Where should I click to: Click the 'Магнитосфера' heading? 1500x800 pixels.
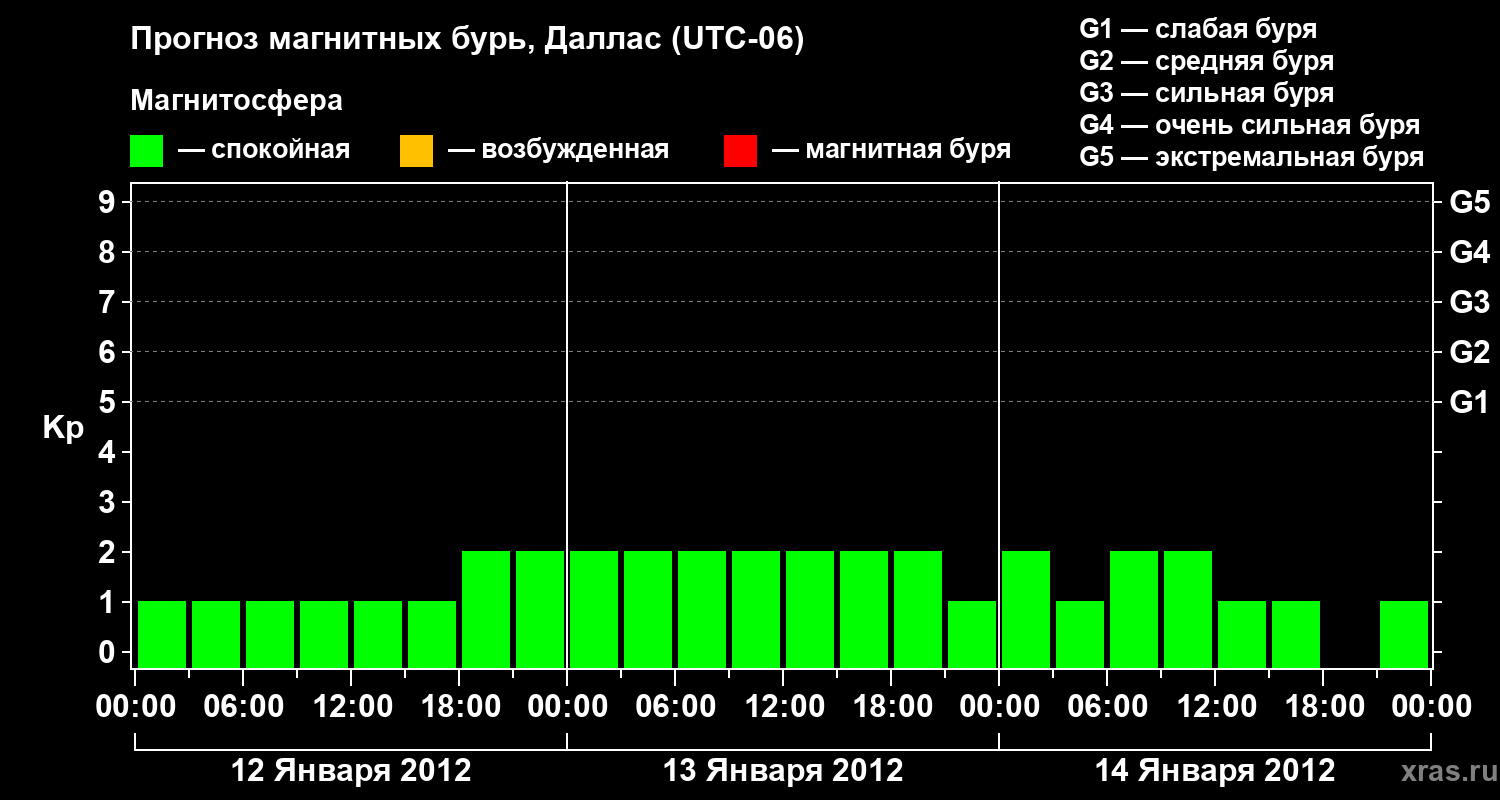(x=237, y=101)
